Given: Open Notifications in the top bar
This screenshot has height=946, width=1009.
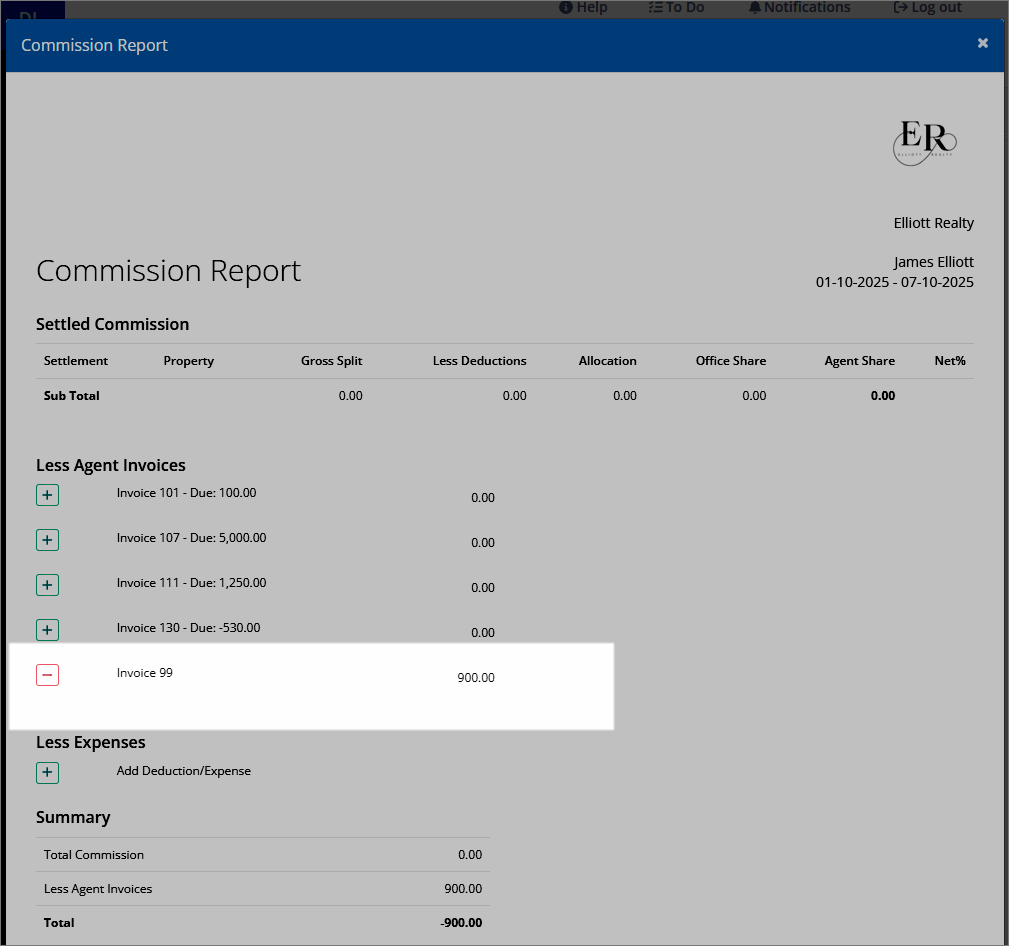Looking at the screenshot, I should tap(799, 8).
